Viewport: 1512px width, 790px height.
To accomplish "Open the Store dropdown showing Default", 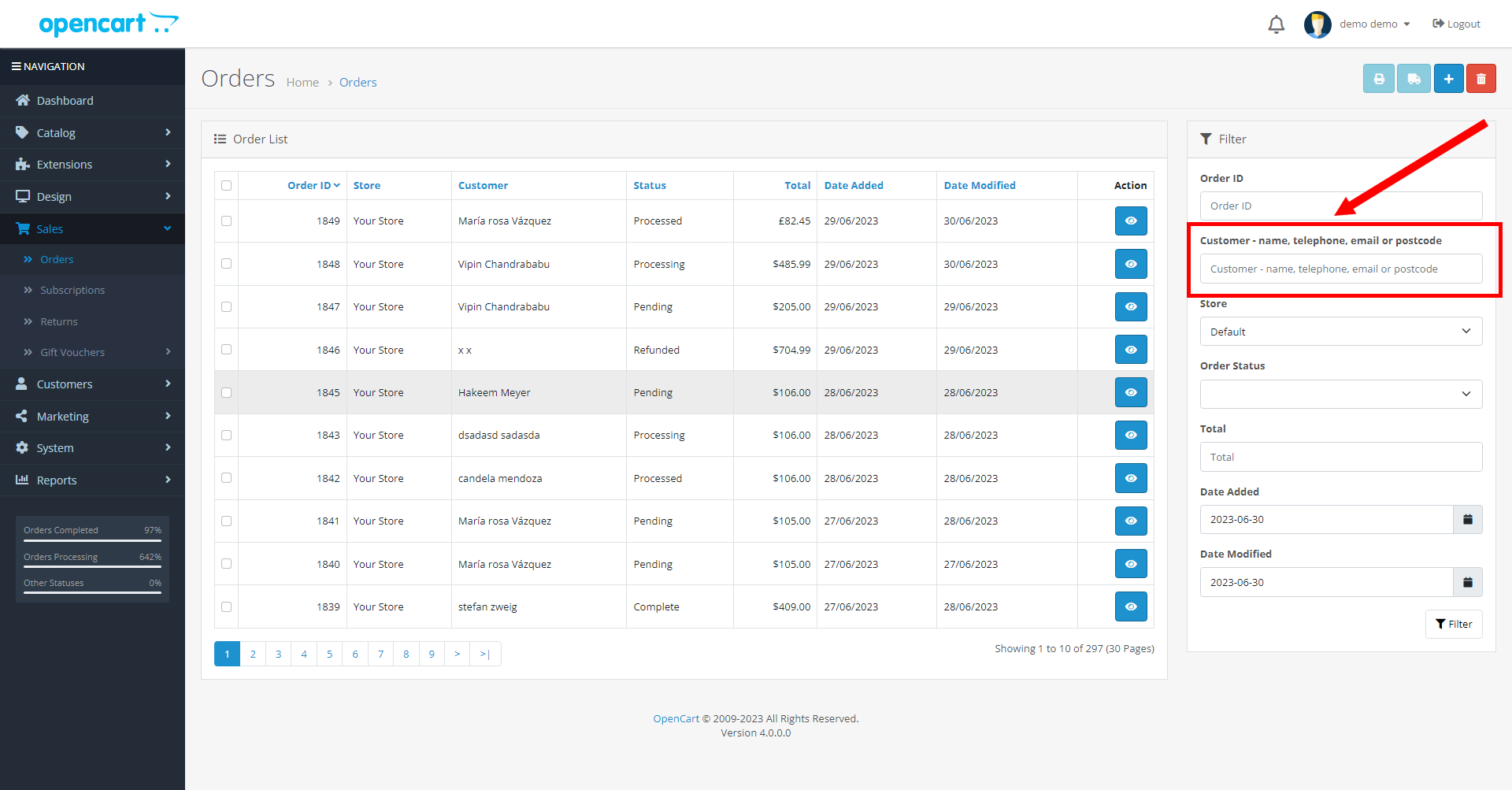I will pos(1340,331).
